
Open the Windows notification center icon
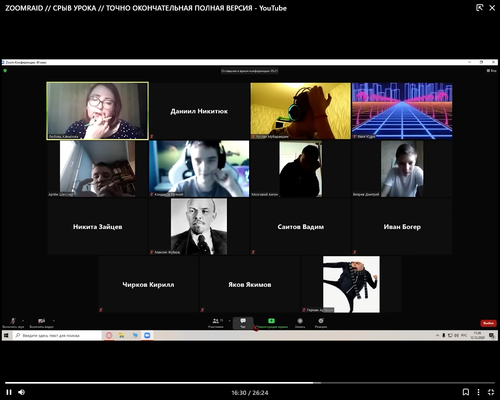click(491, 335)
